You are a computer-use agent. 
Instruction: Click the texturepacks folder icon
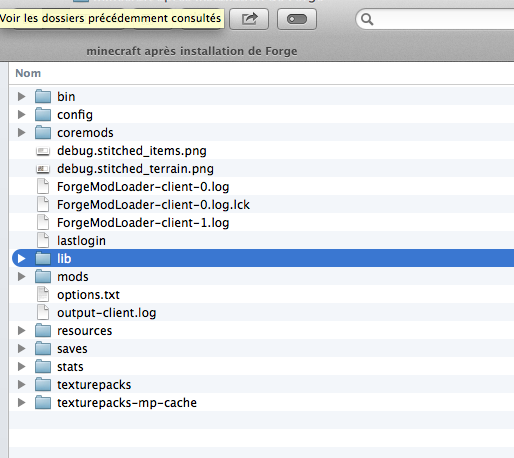43,384
